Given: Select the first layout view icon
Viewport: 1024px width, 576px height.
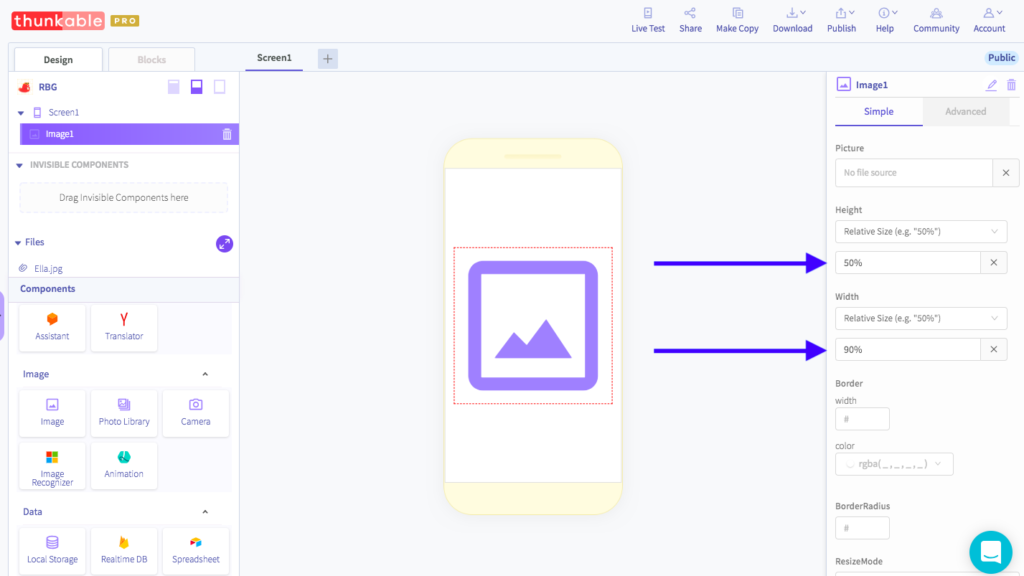Looking at the screenshot, I should click(x=174, y=87).
